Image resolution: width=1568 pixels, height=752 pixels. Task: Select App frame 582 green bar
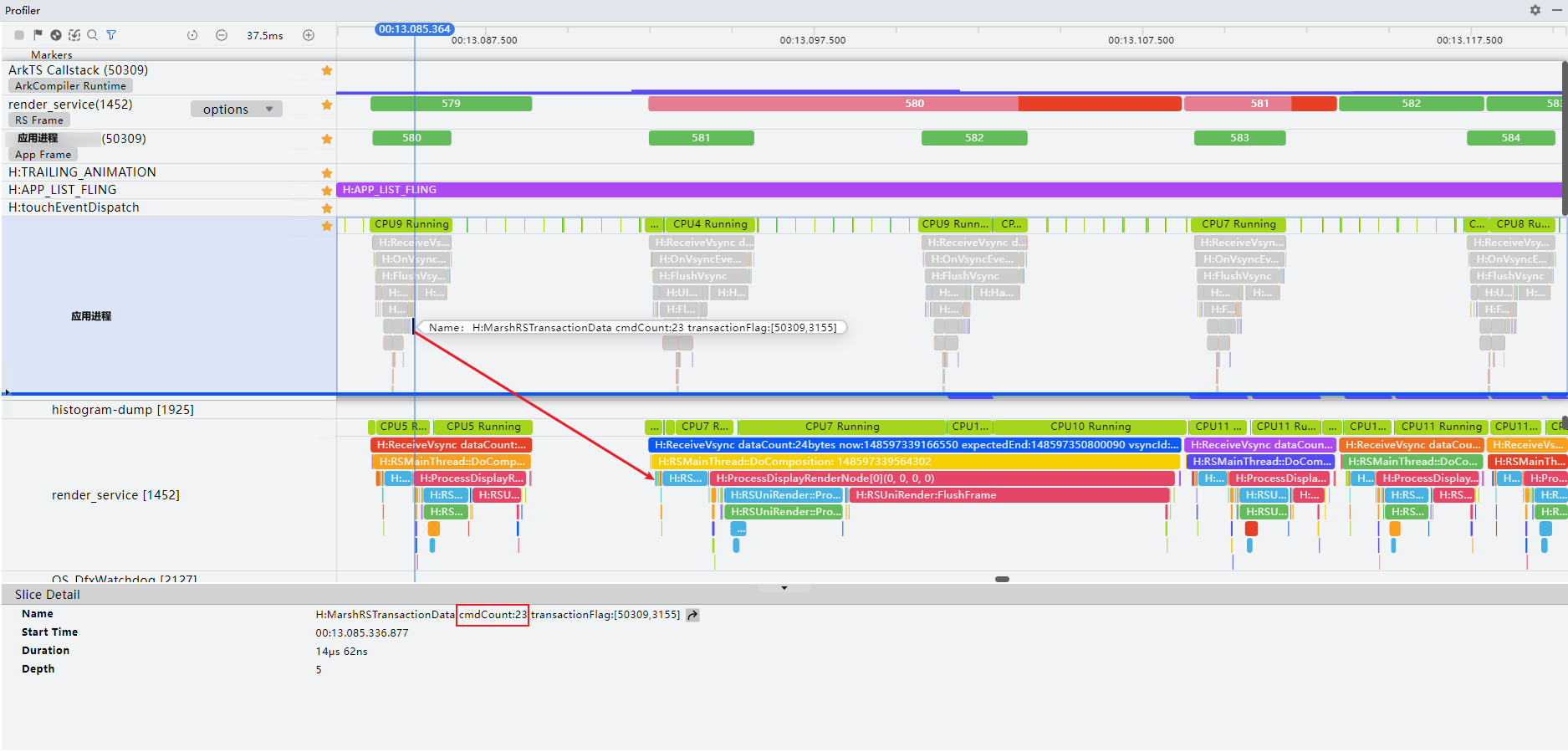974,138
